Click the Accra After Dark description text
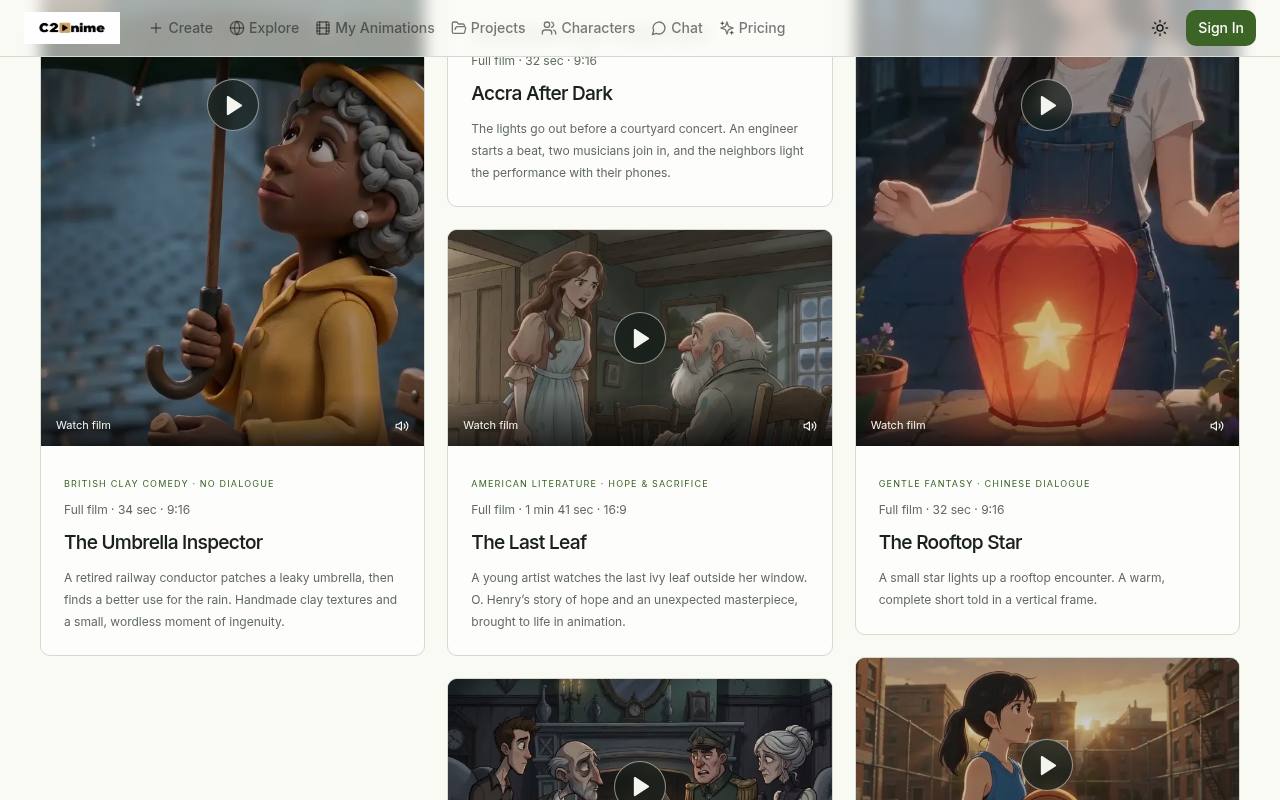 coord(638,151)
